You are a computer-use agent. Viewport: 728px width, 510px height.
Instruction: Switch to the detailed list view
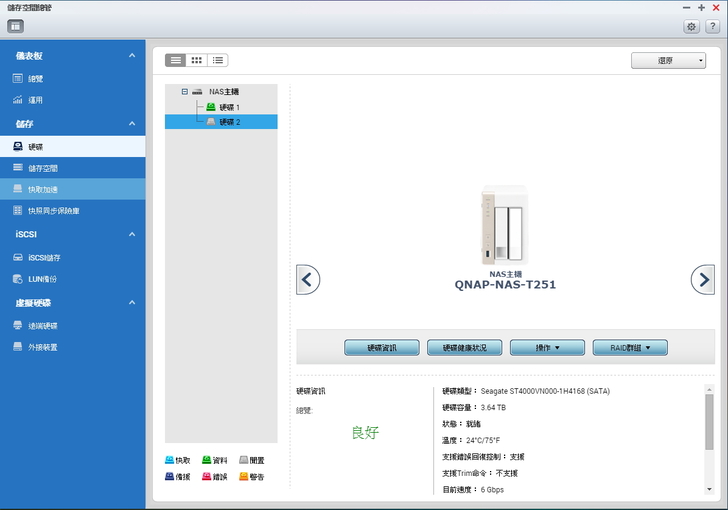[x=218, y=60]
